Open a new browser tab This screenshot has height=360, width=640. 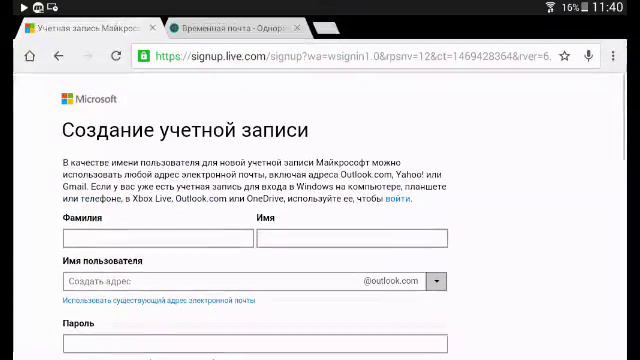(326, 28)
